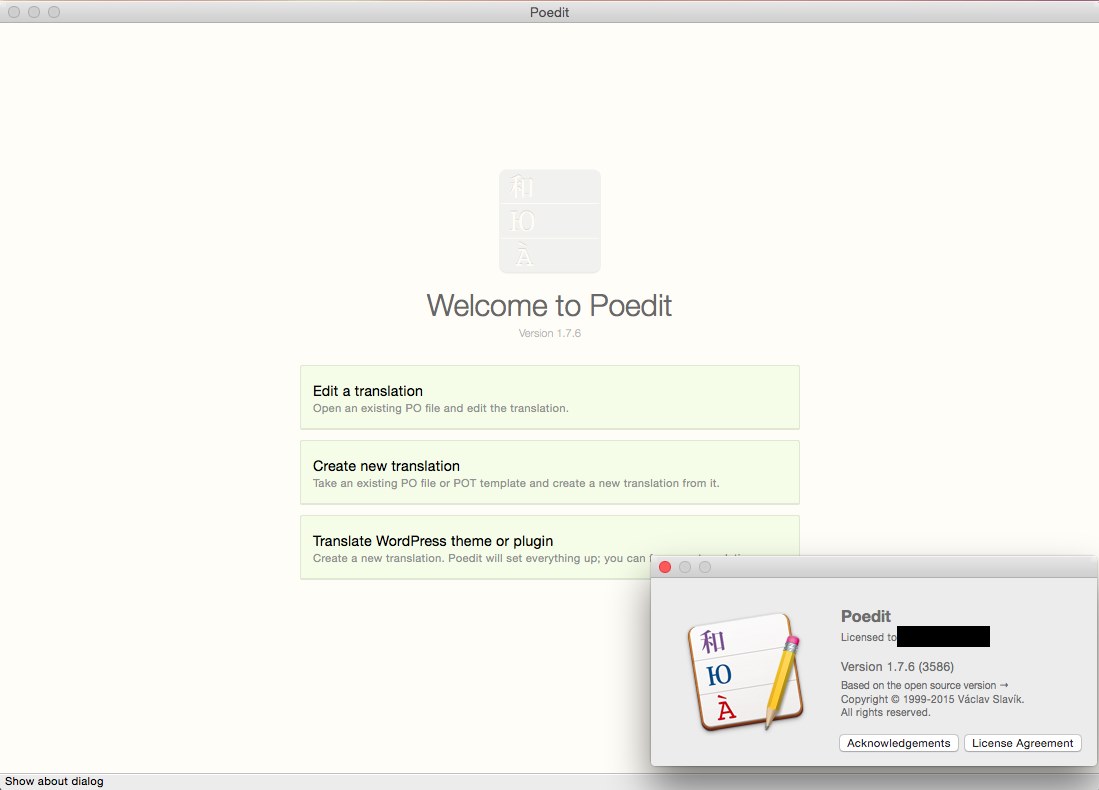Click the All rights reserved text
The image size is (1099, 790).
point(885,712)
